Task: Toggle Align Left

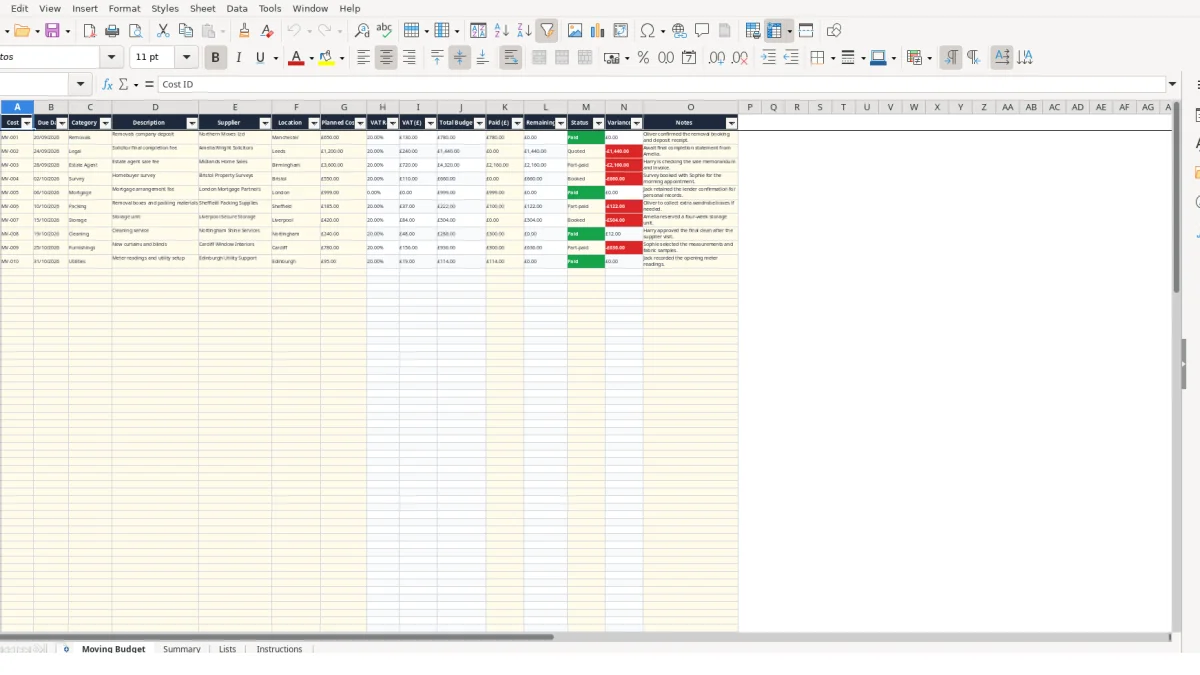Action: click(363, 58)
